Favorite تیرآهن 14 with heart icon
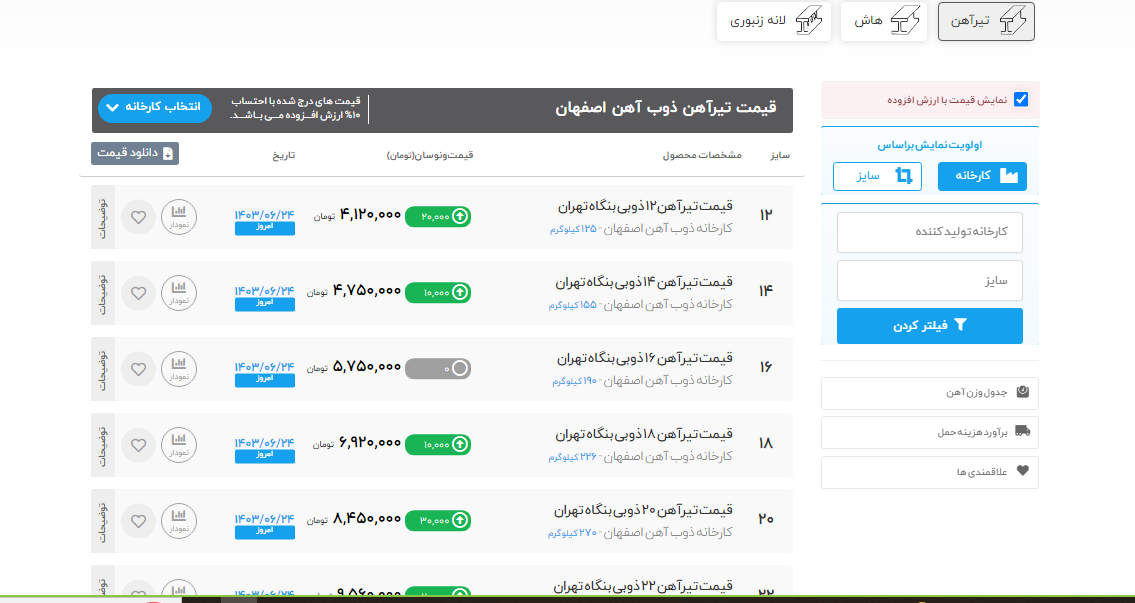1135x603 pixels. [x=138, y=293]
